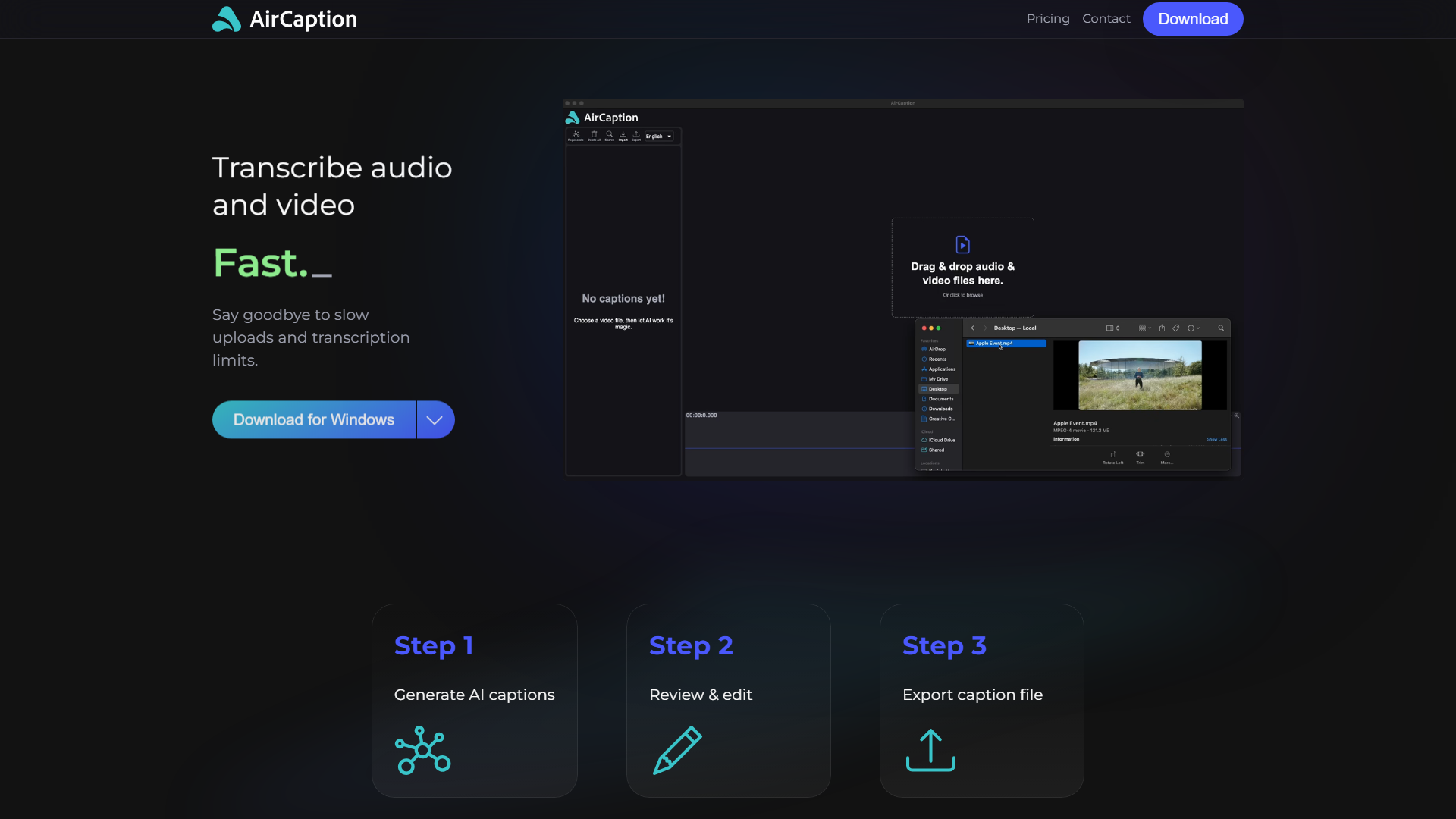This screenshot has height=819, width=1456.
Task: Click the header Download button
Action: point(1192,19)
